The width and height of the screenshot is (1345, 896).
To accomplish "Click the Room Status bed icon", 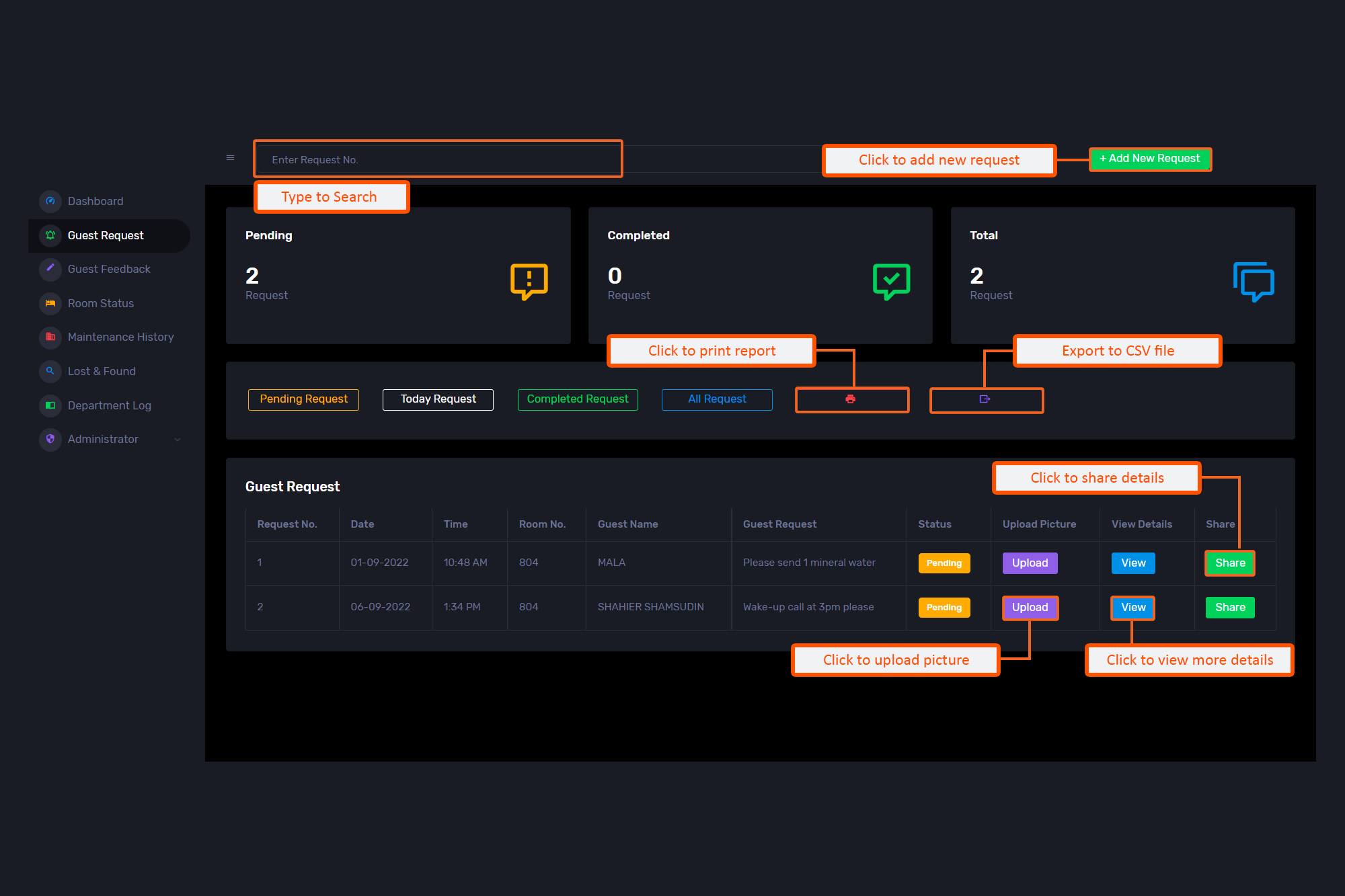I will [x=50, y=303].
